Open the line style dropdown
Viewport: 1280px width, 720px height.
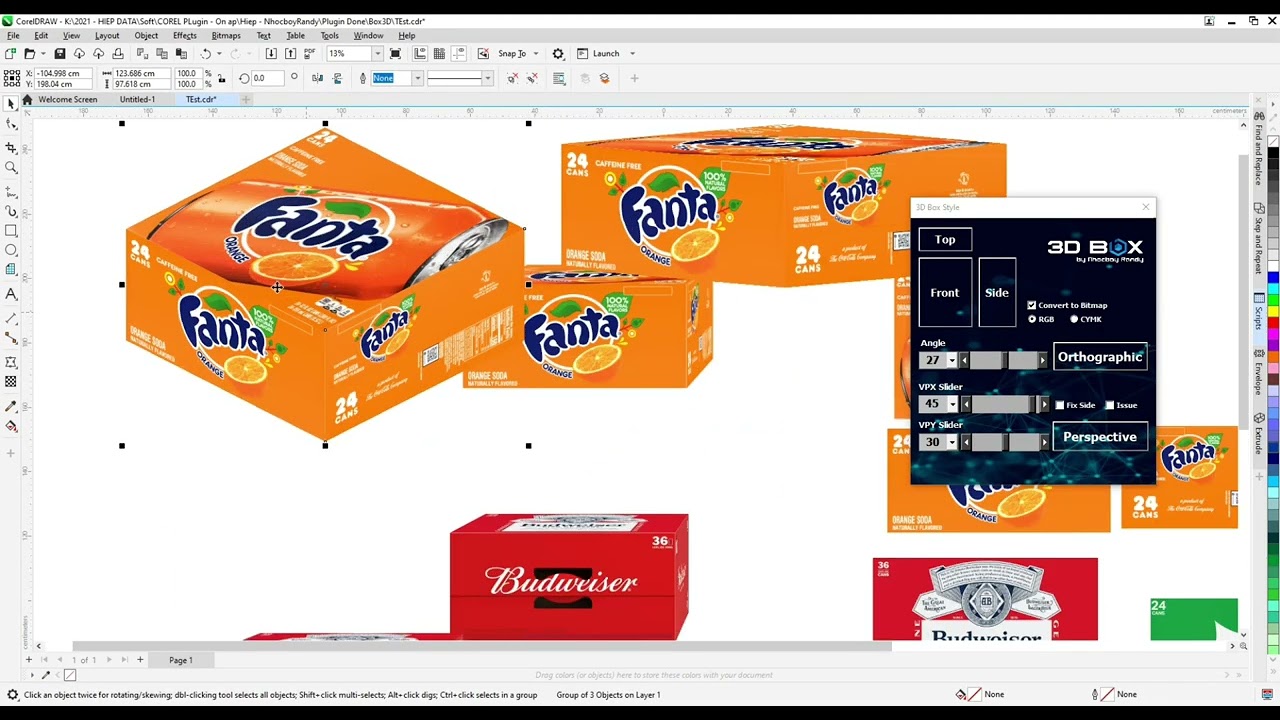coord(487,78)
